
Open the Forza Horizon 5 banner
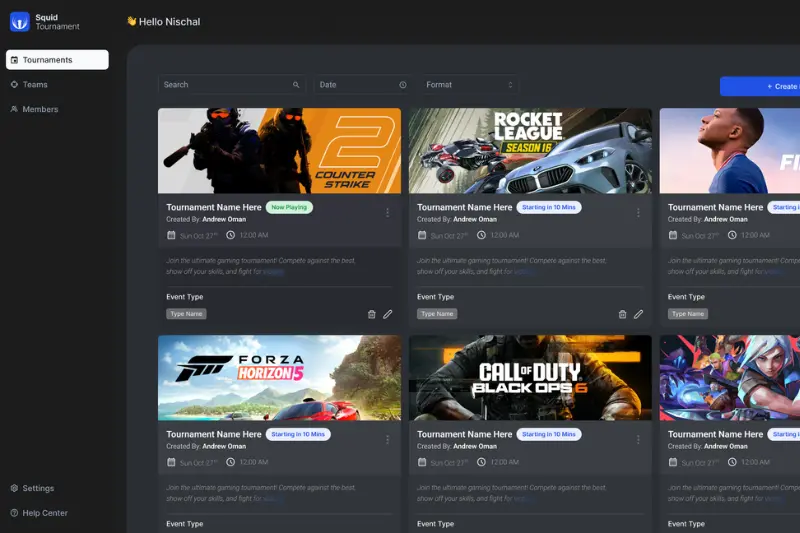[x=280, y=377]
